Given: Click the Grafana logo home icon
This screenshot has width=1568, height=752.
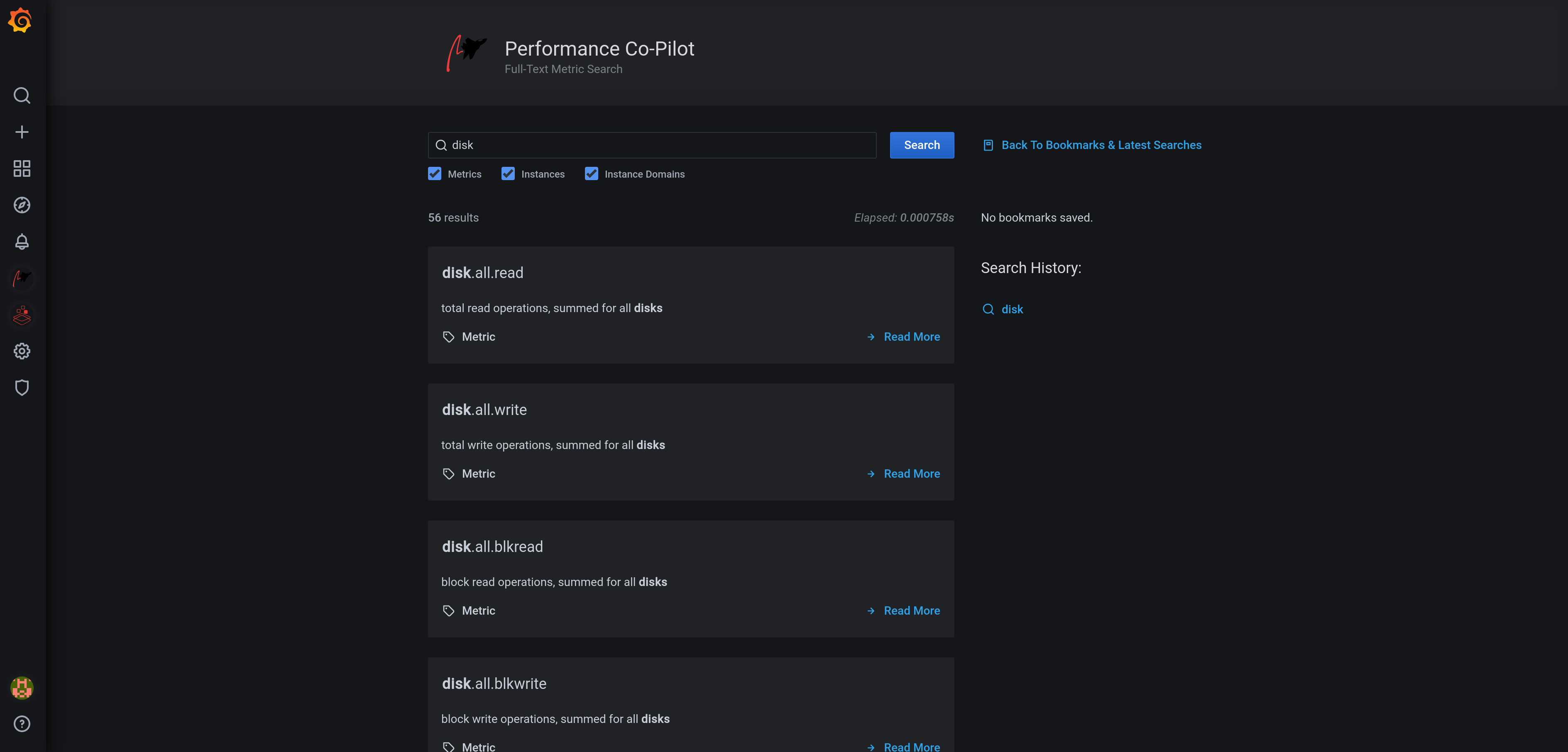Looking at the screenshot, I should (21, 21).
